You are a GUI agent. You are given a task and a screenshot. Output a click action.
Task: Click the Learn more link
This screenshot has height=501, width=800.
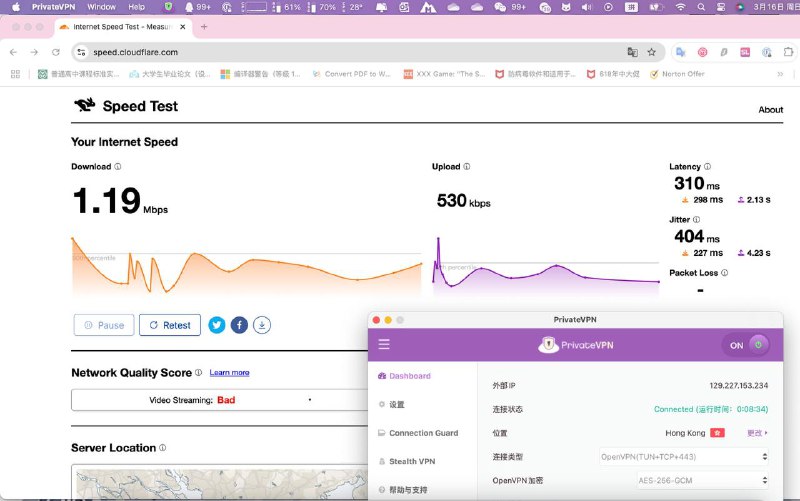click(x=229, y=373)
